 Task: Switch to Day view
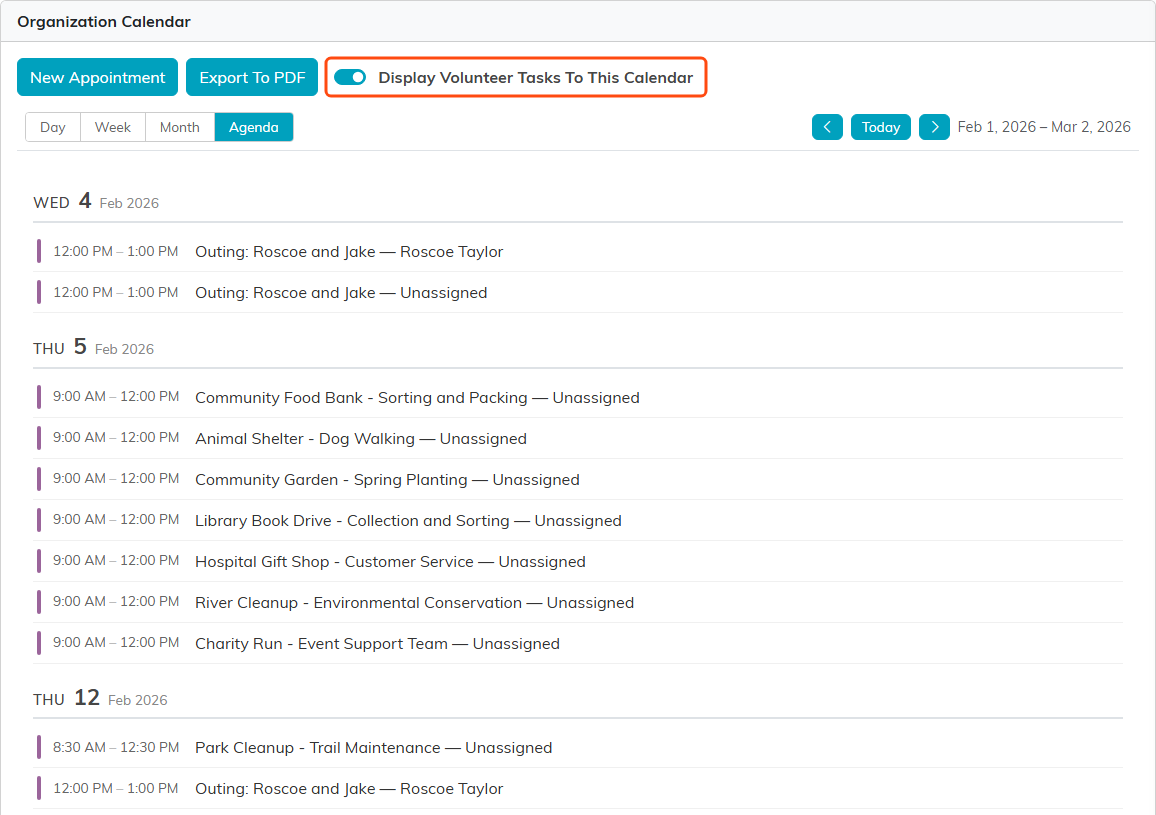(x=52, y=127)
